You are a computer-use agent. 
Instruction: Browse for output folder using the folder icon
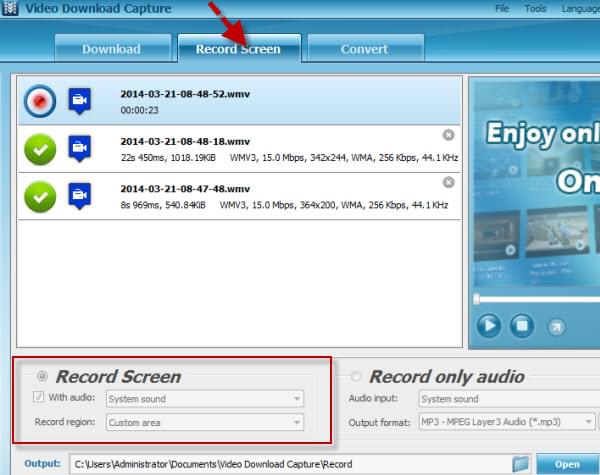click(521, 464)
